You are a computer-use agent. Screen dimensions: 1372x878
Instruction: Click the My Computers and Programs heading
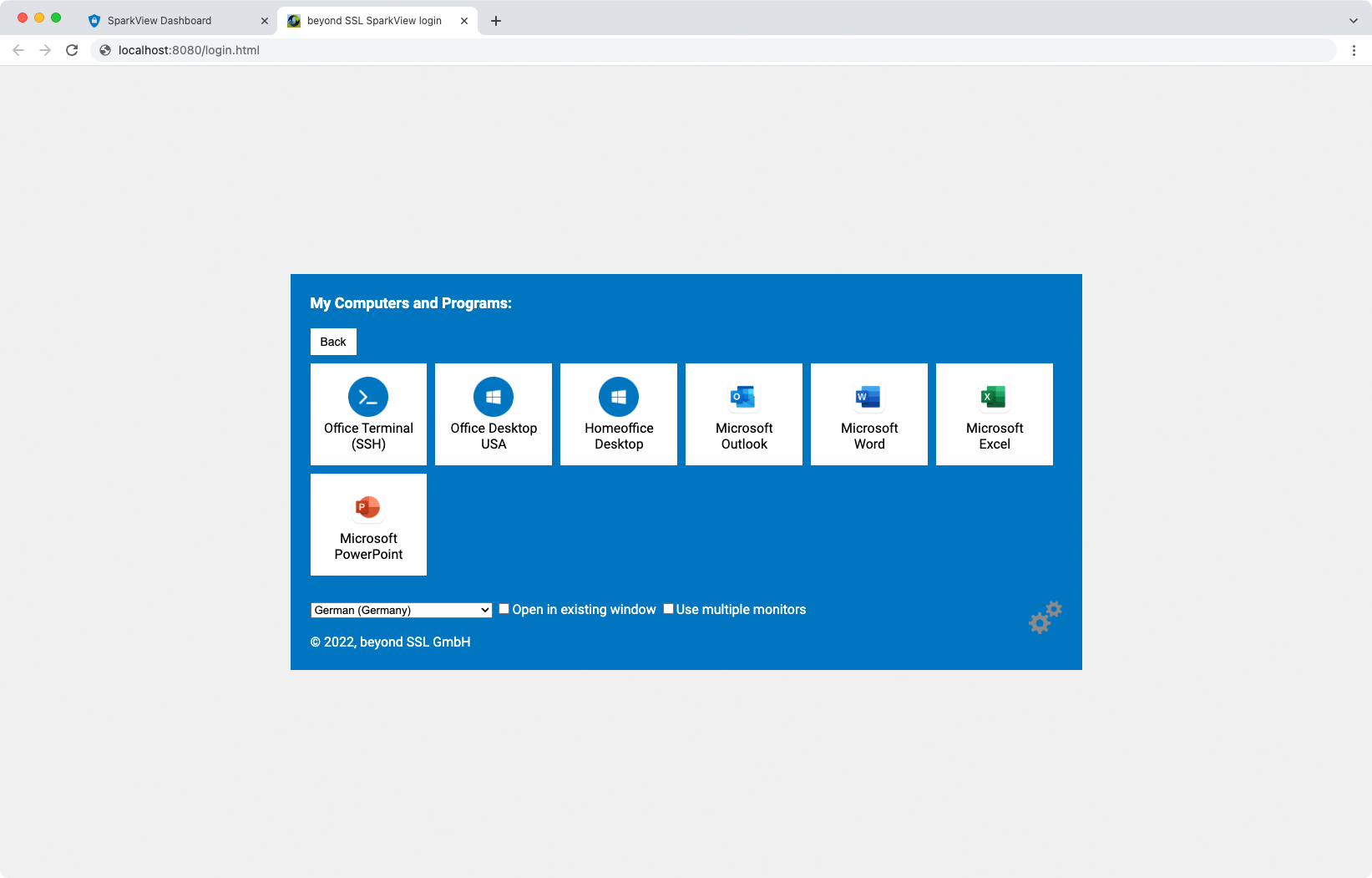(x=411, y=303)
